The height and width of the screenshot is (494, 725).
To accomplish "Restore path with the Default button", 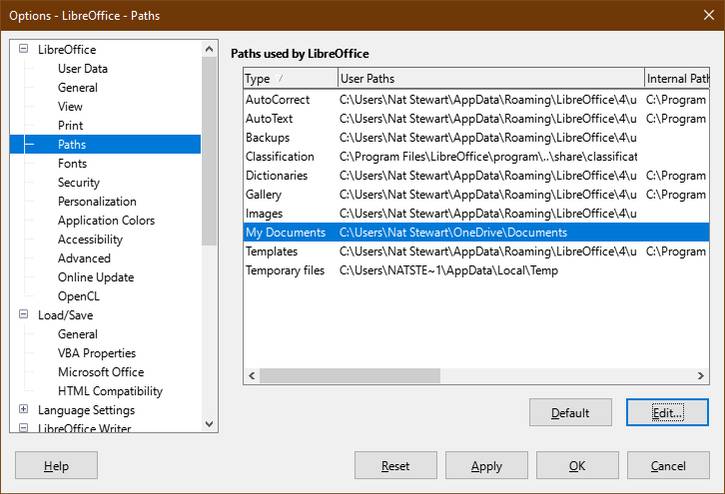I will click(x=570, y=412).
